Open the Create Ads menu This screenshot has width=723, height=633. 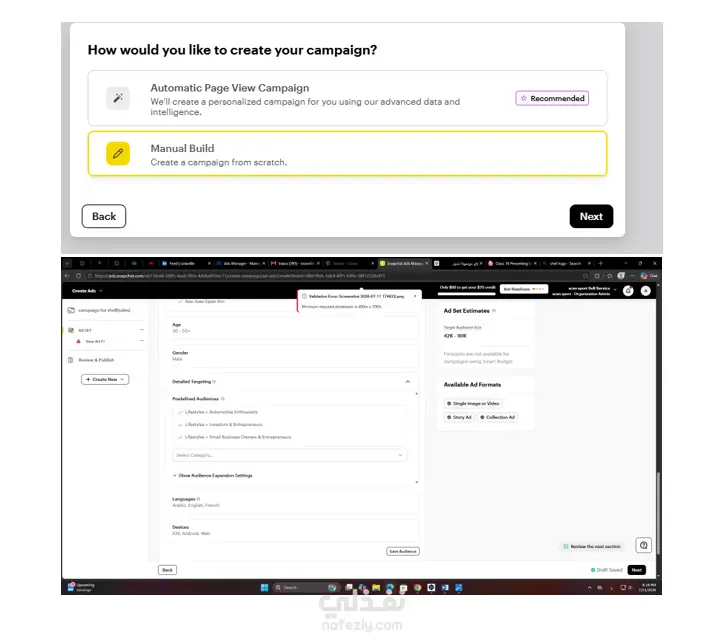(x=87, y=291)
